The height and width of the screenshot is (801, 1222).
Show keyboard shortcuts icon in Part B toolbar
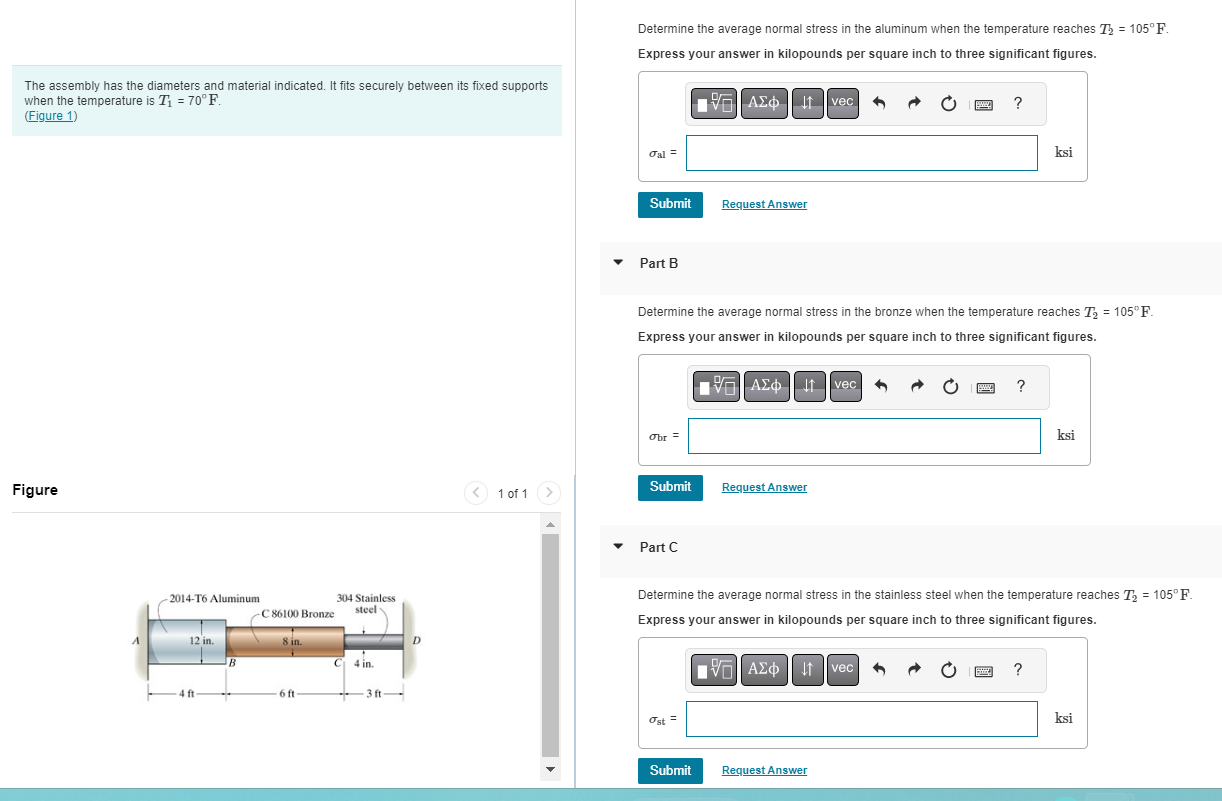click(986, 386)
